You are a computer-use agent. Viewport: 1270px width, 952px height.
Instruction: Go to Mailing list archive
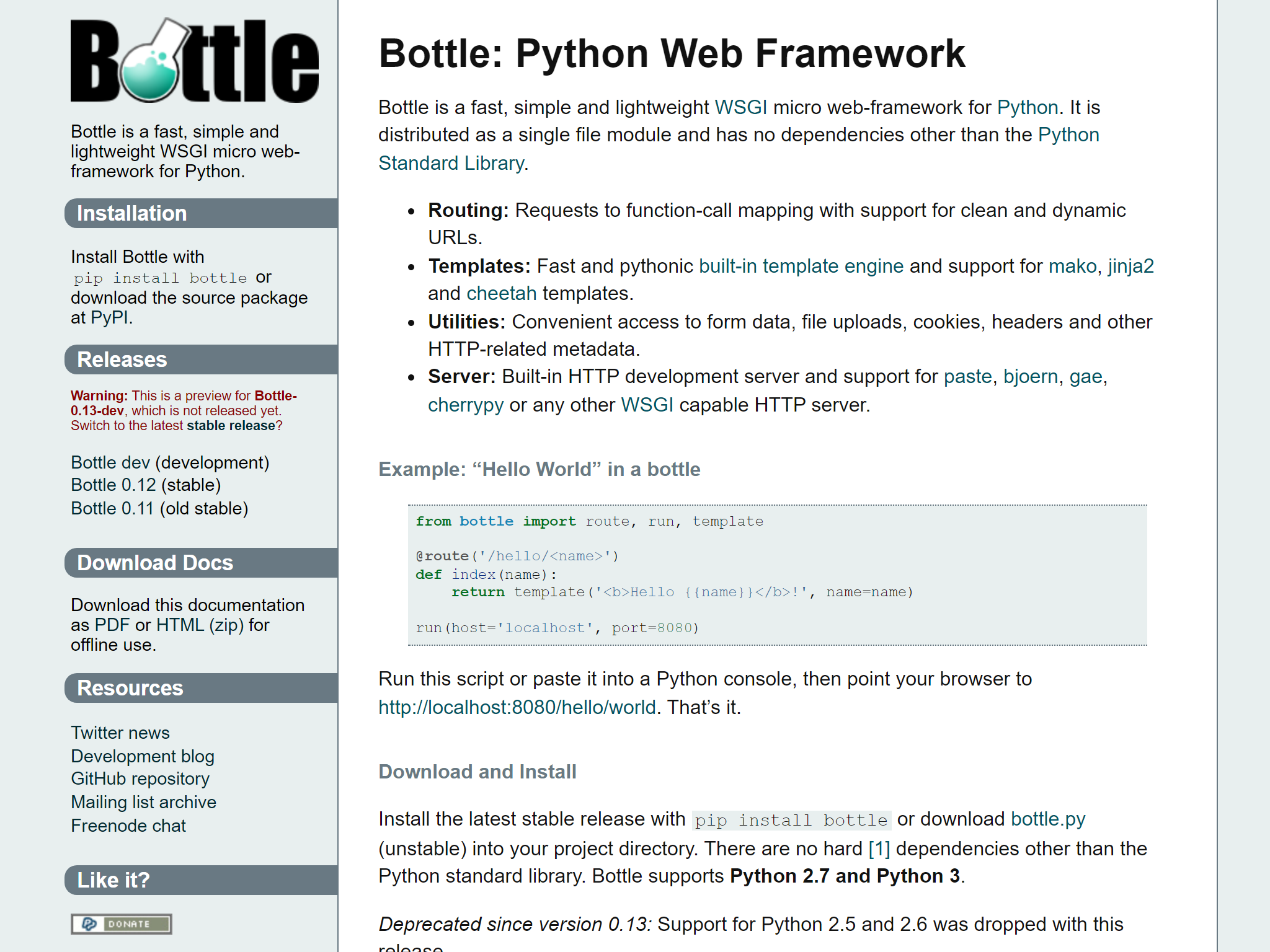[x=143, y=803]
